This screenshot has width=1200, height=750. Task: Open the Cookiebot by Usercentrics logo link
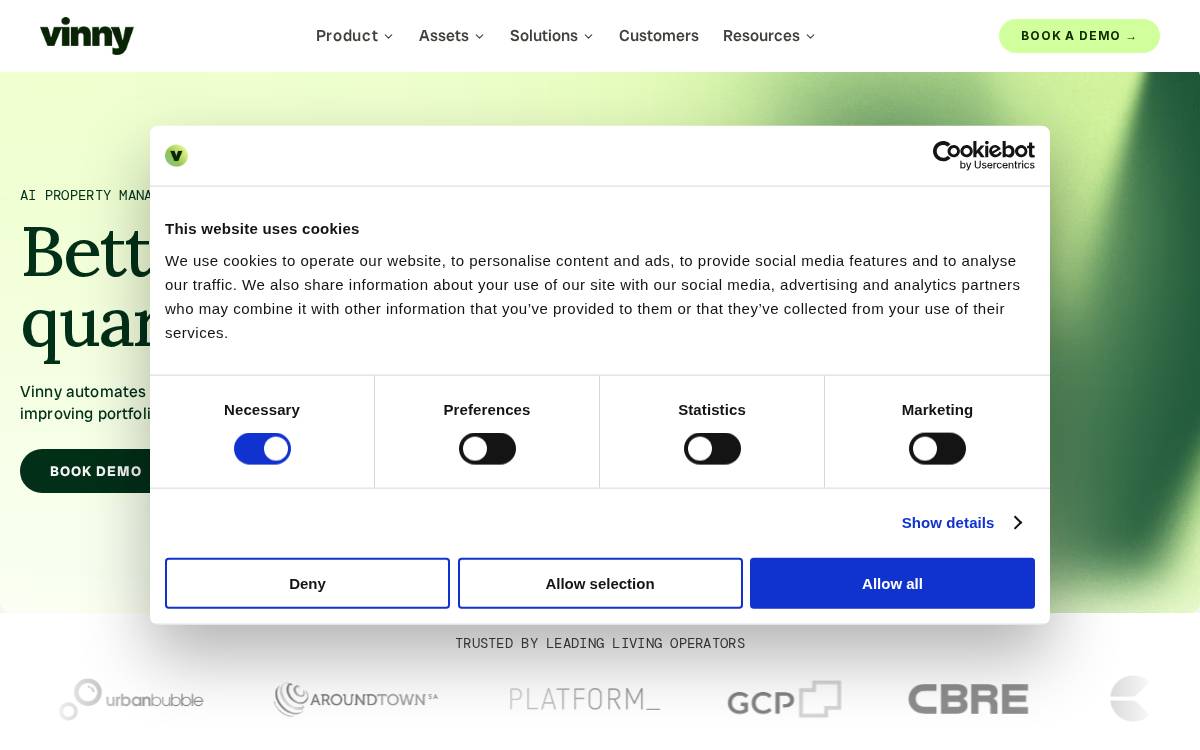coord(984,155)
